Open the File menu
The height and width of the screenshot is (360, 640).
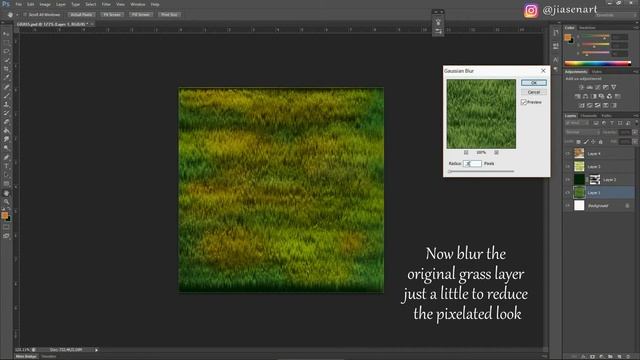click(19, 4)
